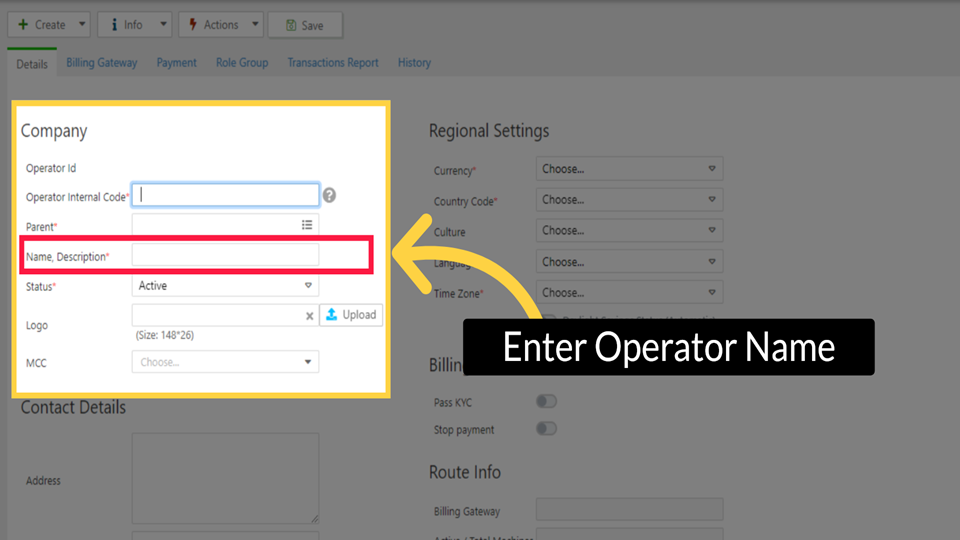Toggle the Pass KYC switch
This screenshot has height=540, width=960.
[x=546, y=401]
